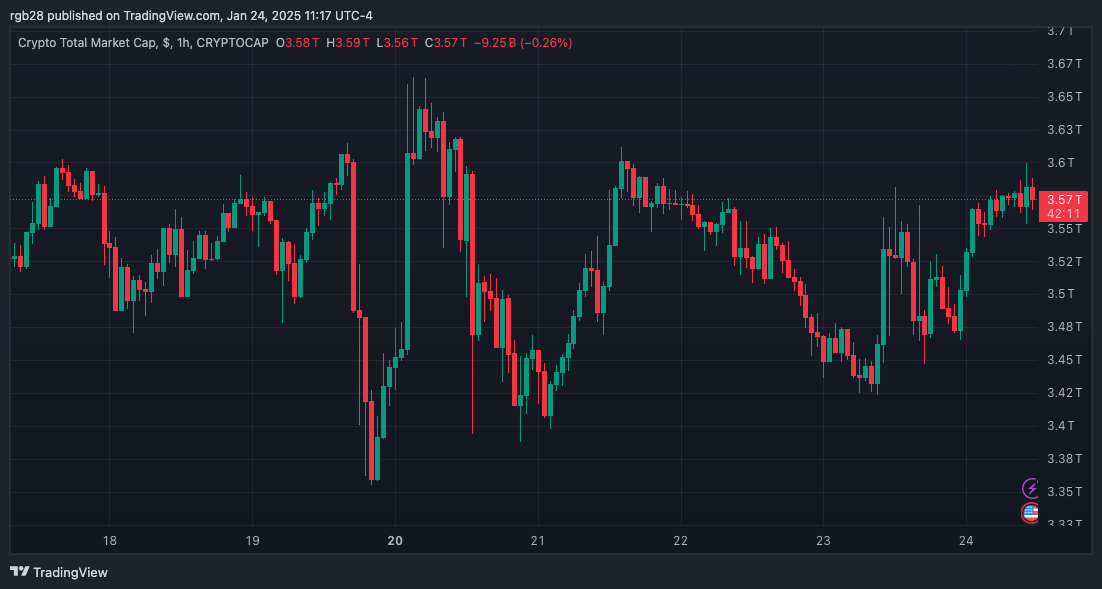Click the '20' date label on time axis

point(395,540)
